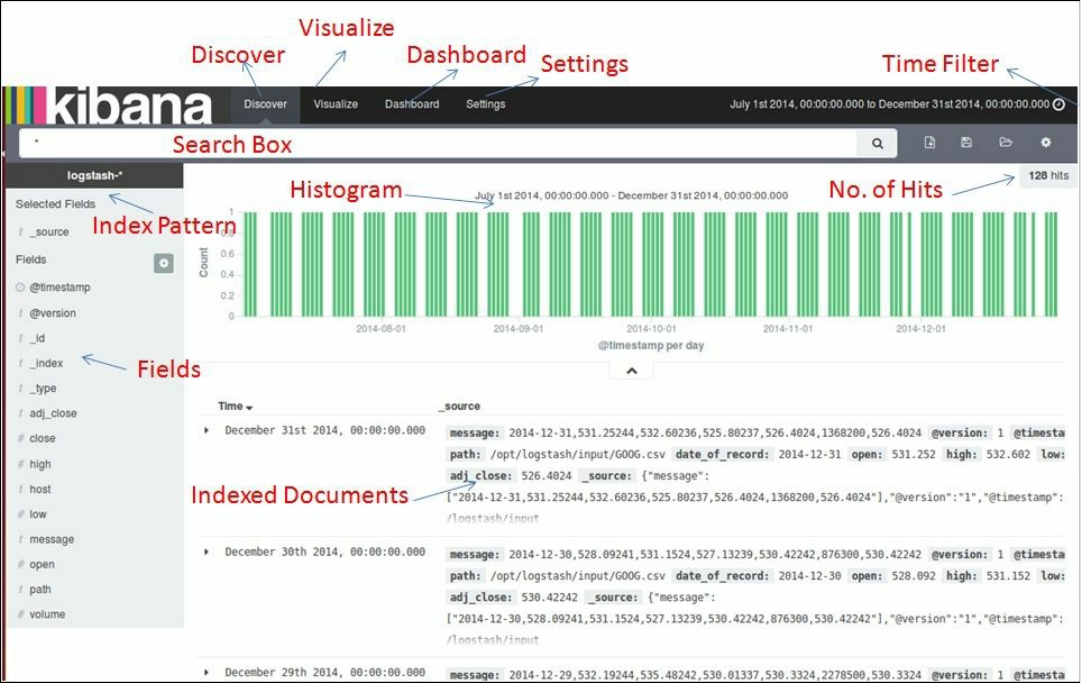
Task: Click the Kibana logo
Action: (x=108, y=105)
